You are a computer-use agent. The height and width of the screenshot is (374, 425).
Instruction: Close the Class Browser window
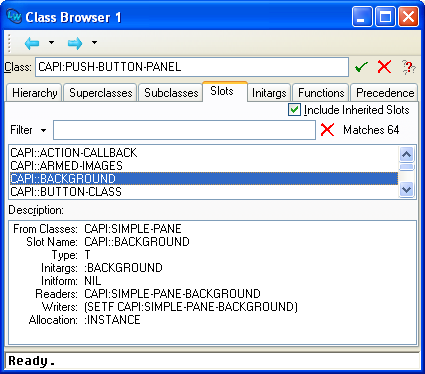pyautogui.click(x=409, y=17)
